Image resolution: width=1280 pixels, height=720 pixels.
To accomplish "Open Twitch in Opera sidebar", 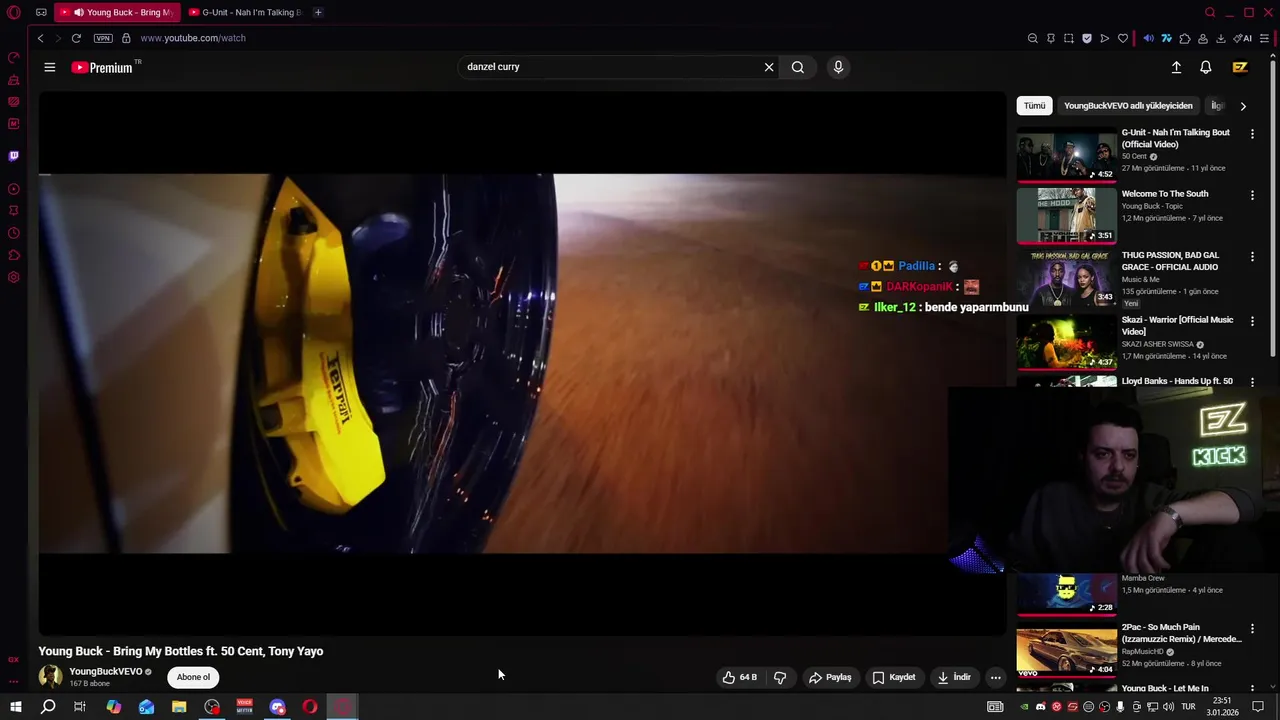I will [x=14, y=156].
